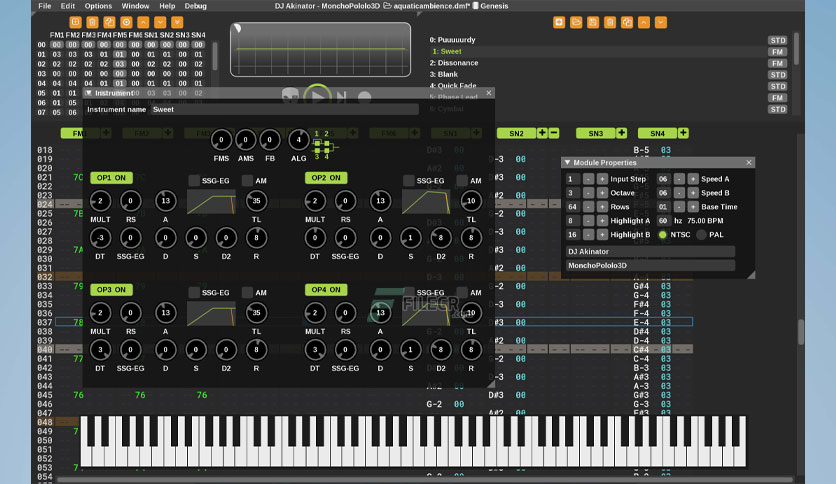836x484 pixels.
Task: Click the add pattern row icon
Action: pos(75,22)
